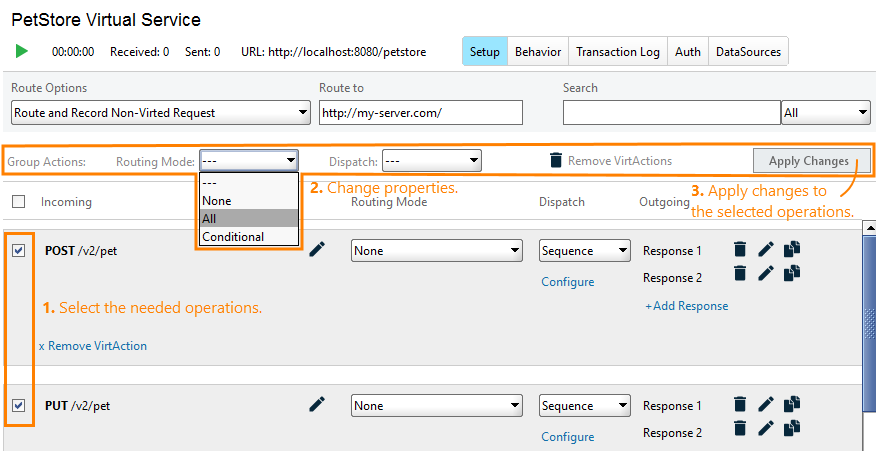Screen dimensions: 876x451
Task: Collapse the Group Actions Routing Mode dropdown
Action: pyautogui.click(x=249, y=161)
